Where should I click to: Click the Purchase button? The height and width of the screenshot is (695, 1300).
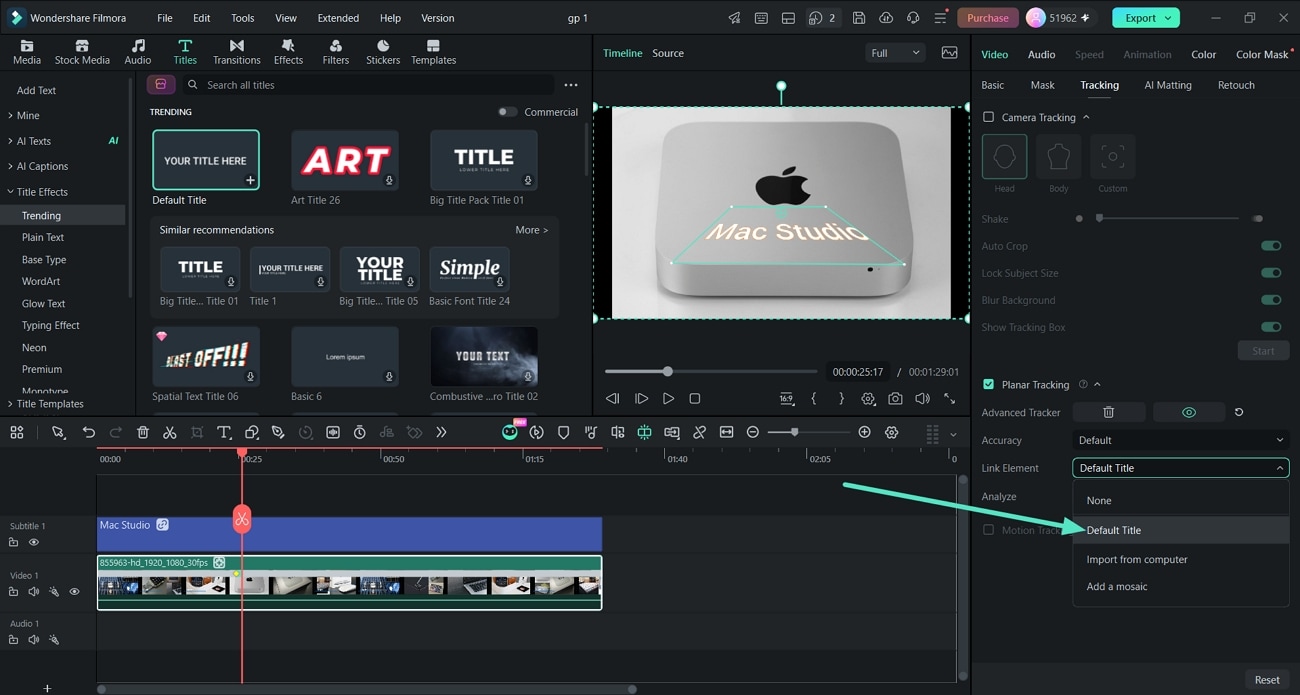tap(988, 18)
